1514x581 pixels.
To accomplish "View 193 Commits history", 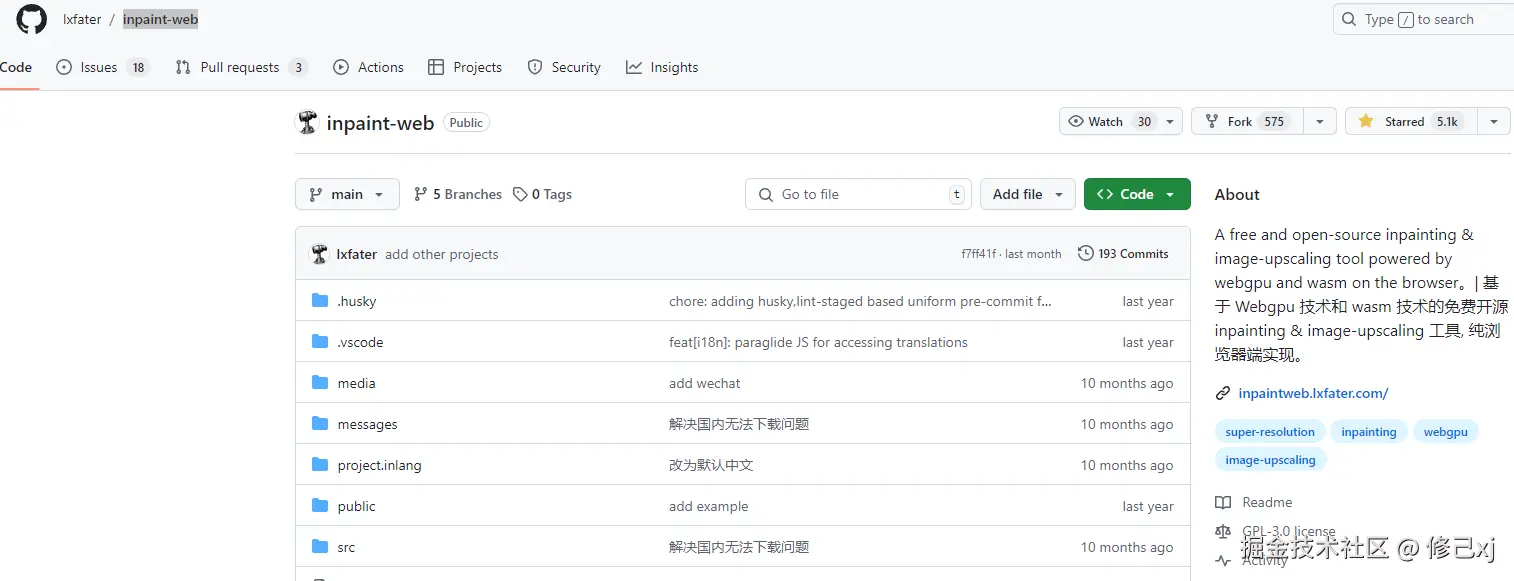I will click(x=1123, y=254).
